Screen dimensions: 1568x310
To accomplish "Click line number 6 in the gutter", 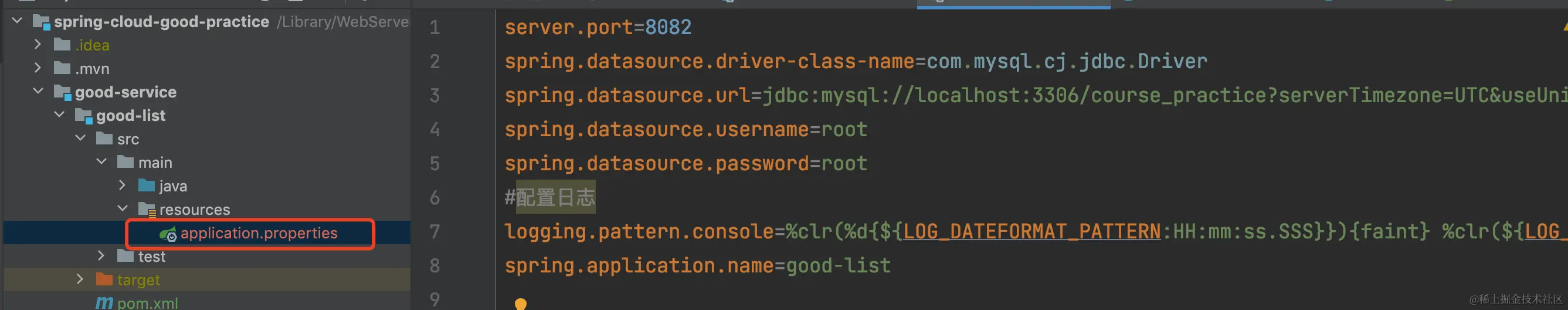I will click(x=435, y=197).
